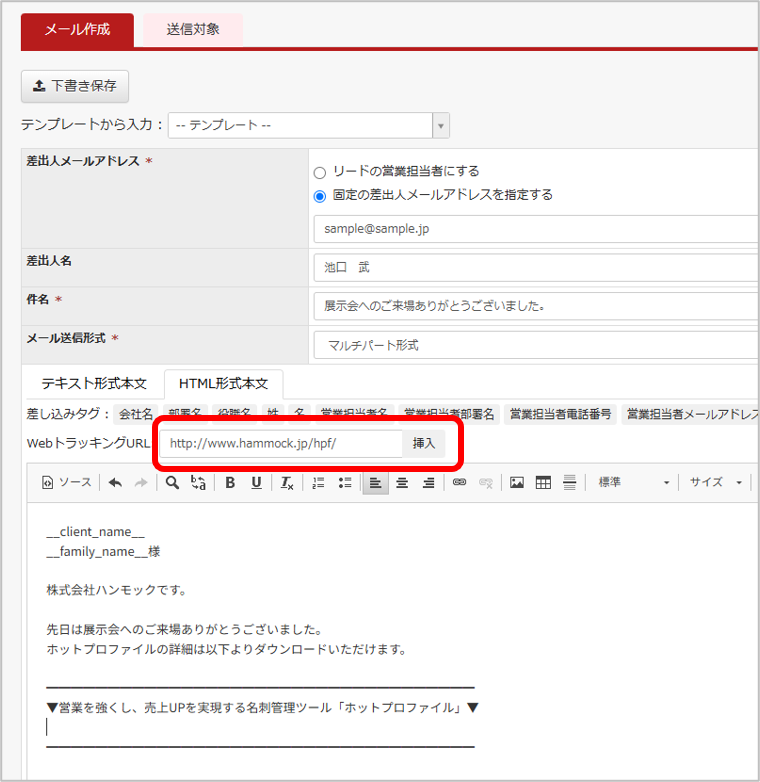
Task: Insert a horizontal line
Action: tap(570, 482)
